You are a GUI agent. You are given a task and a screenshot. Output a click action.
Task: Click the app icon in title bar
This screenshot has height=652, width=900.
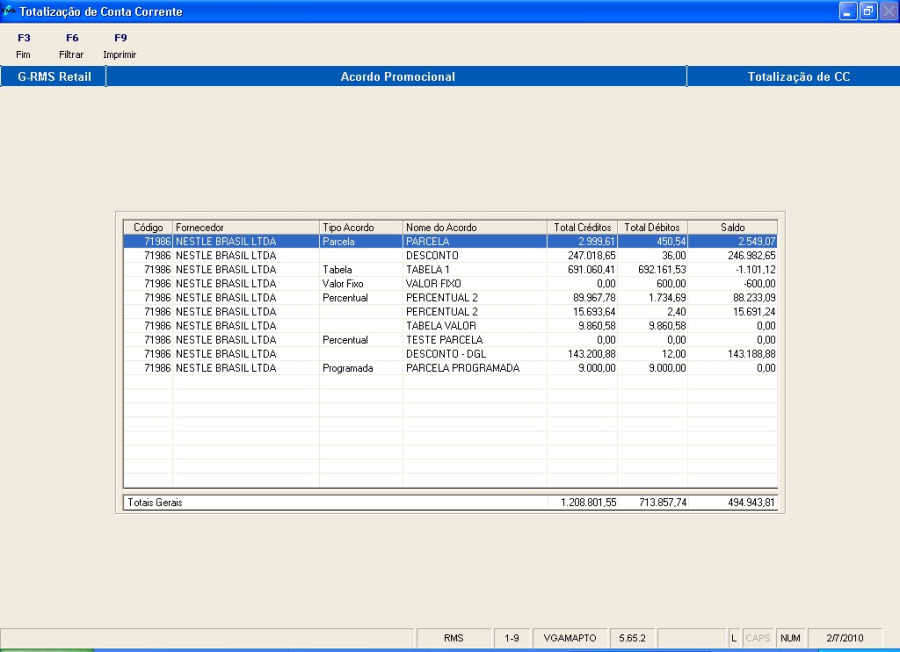tap(8, 11)
